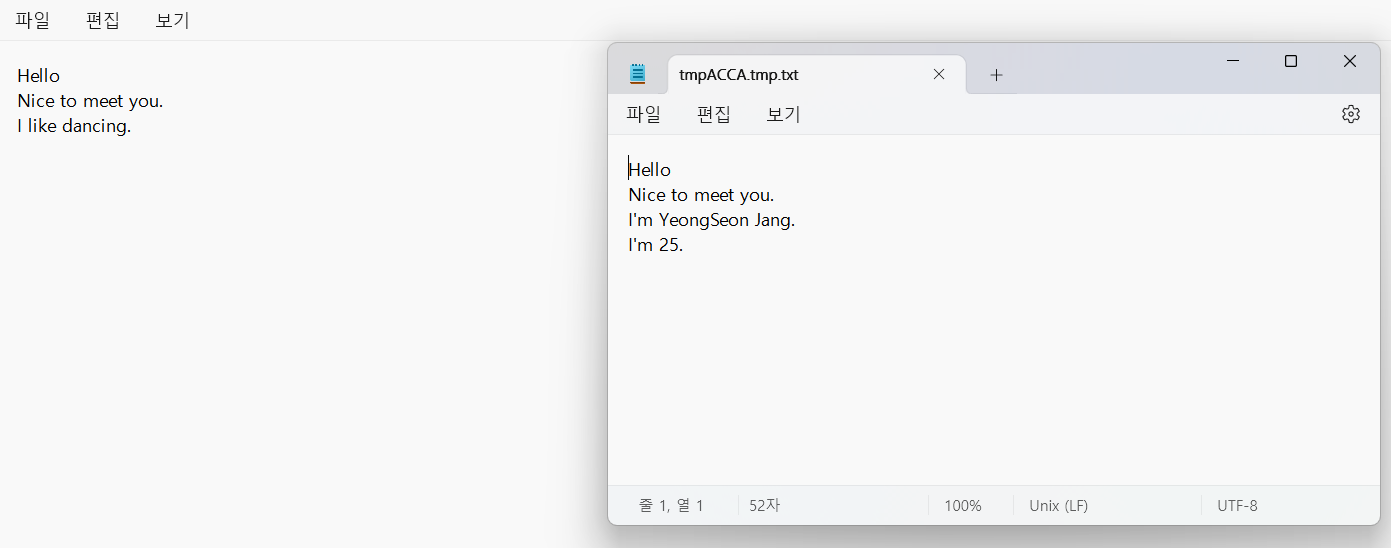Click the 'Unix (LF)' line ending indicator

coord(1058,506)
